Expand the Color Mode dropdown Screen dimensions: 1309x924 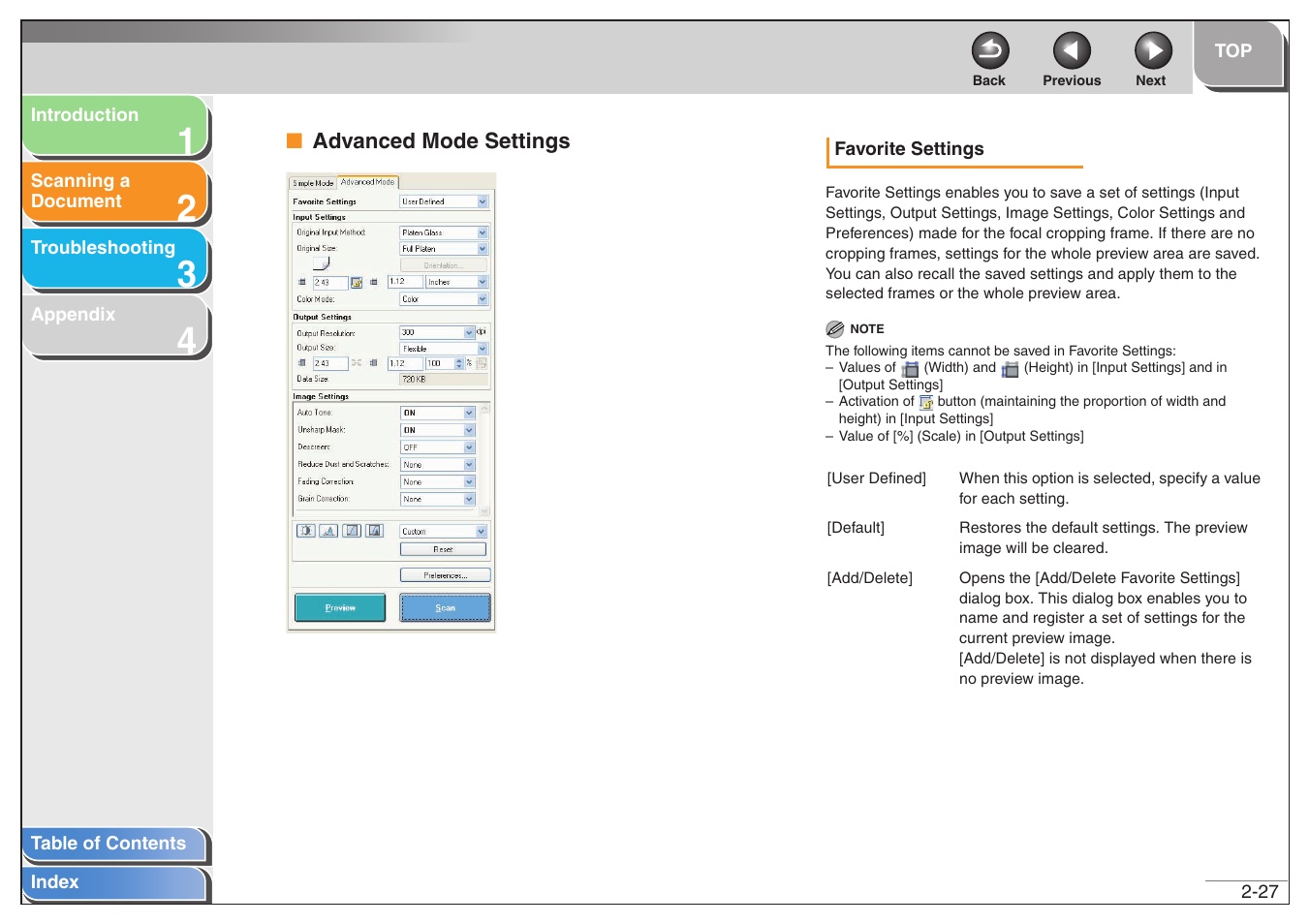click(444, 299)
